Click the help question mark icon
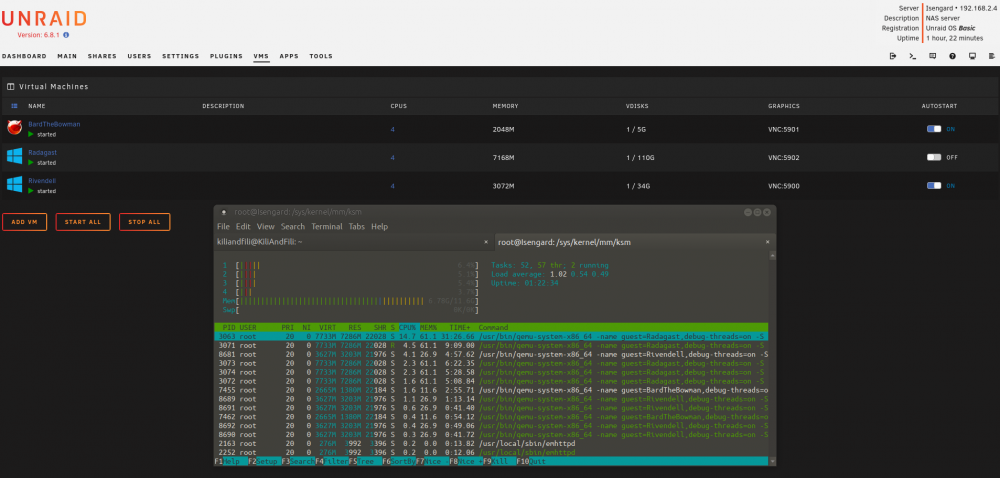Screen dimensions: 1000x478 tap(952, 56)
